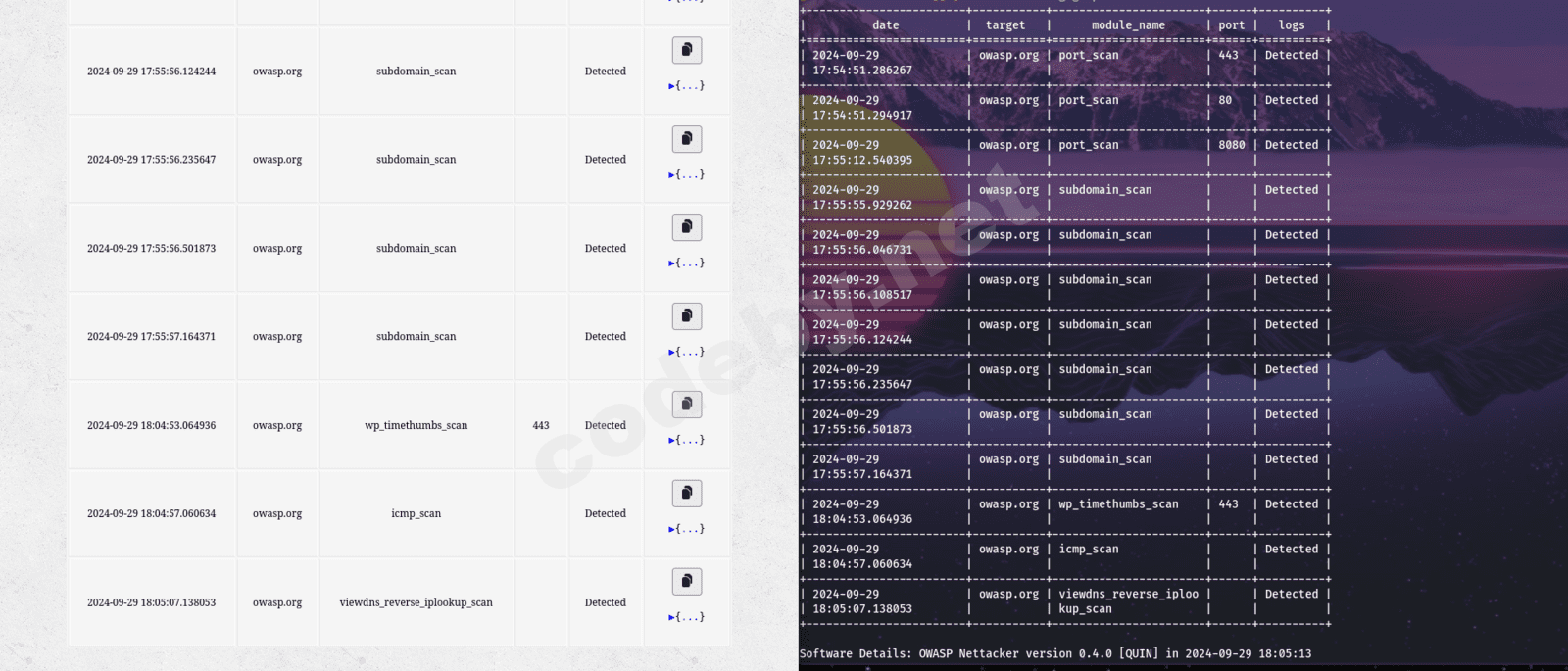Click owasp.org in web table icmp_scan row
Screen dimensions: 1568x671
(277, 514)
